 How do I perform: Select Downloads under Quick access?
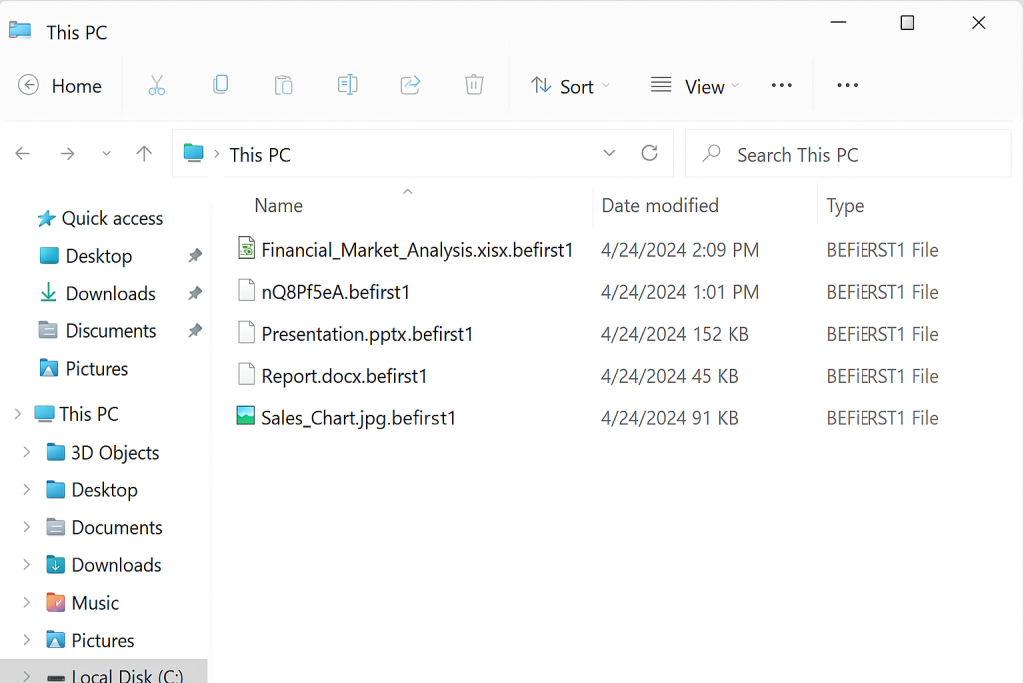click(110, 294)
